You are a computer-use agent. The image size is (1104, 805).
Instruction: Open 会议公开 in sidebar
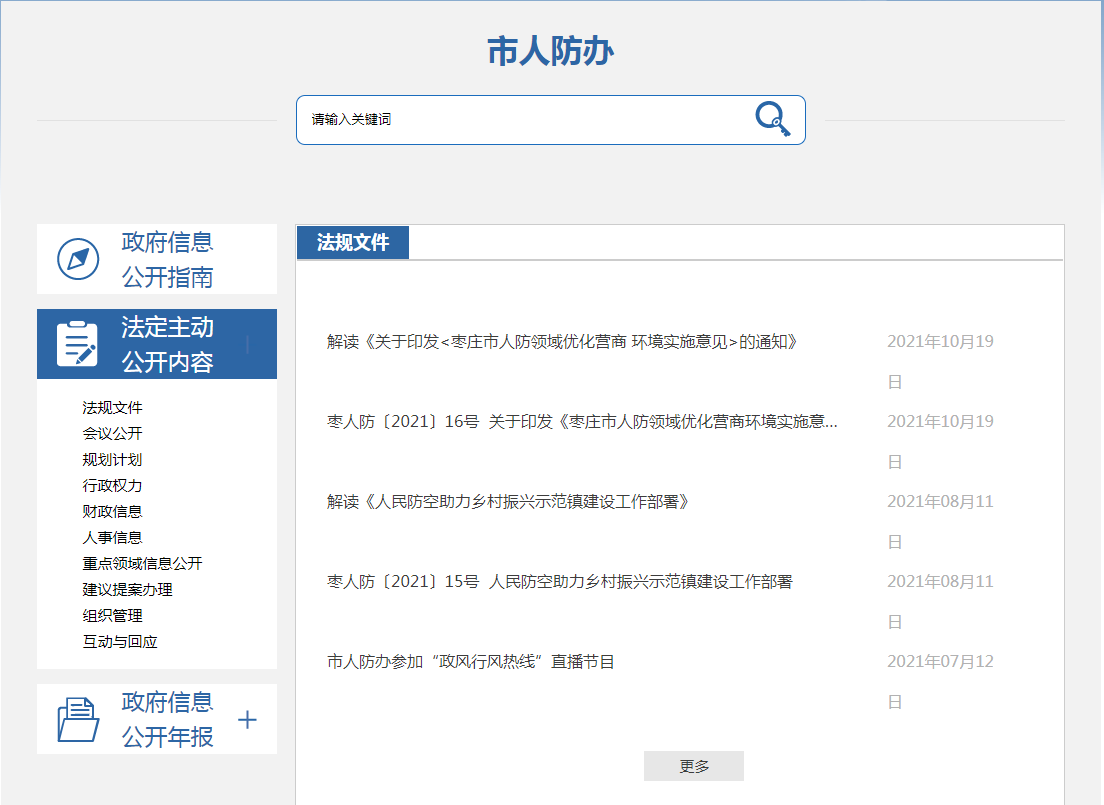[x=112, y=434]
